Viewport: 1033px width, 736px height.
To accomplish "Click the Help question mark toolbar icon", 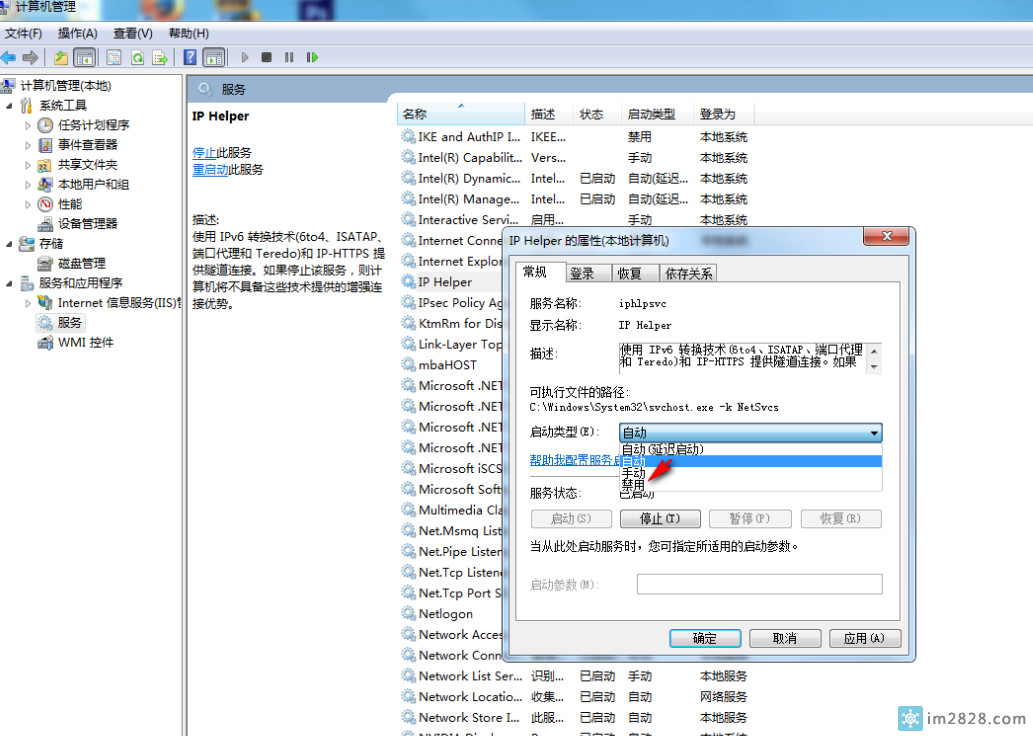I will point(190,57).
